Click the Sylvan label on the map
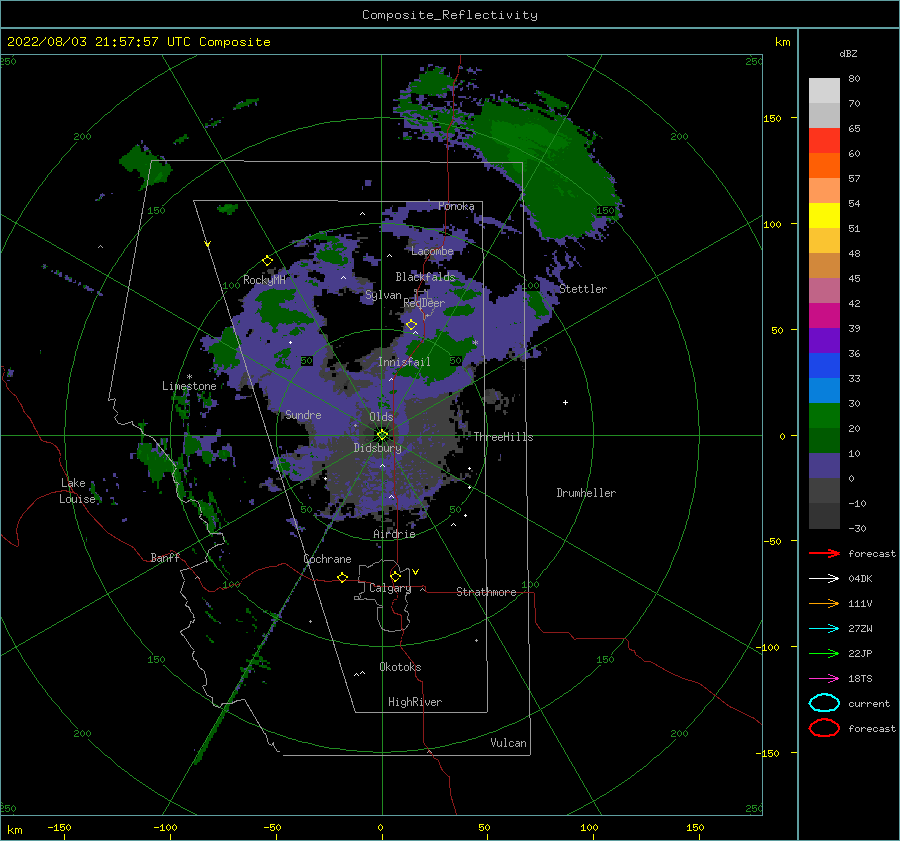 click(383, 295)
